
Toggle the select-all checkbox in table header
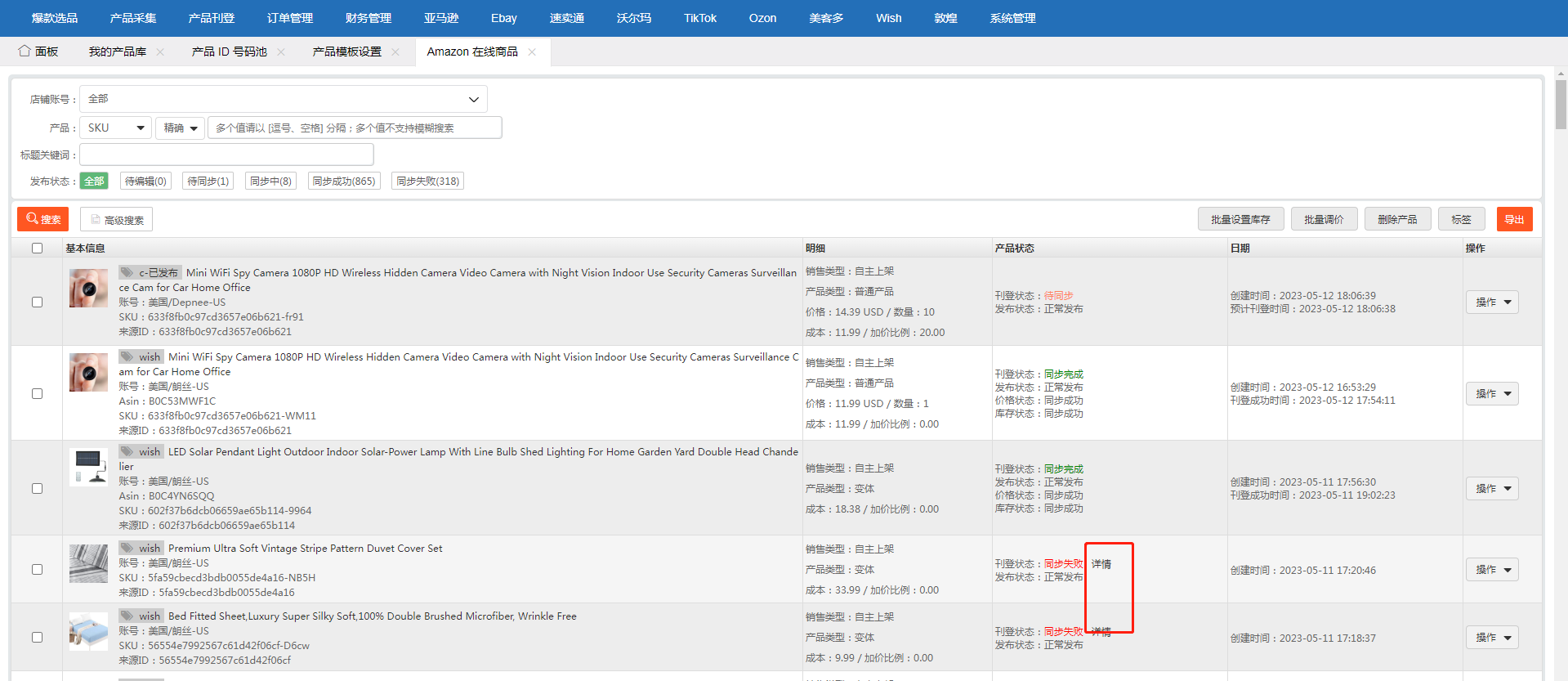pos(37,249)
